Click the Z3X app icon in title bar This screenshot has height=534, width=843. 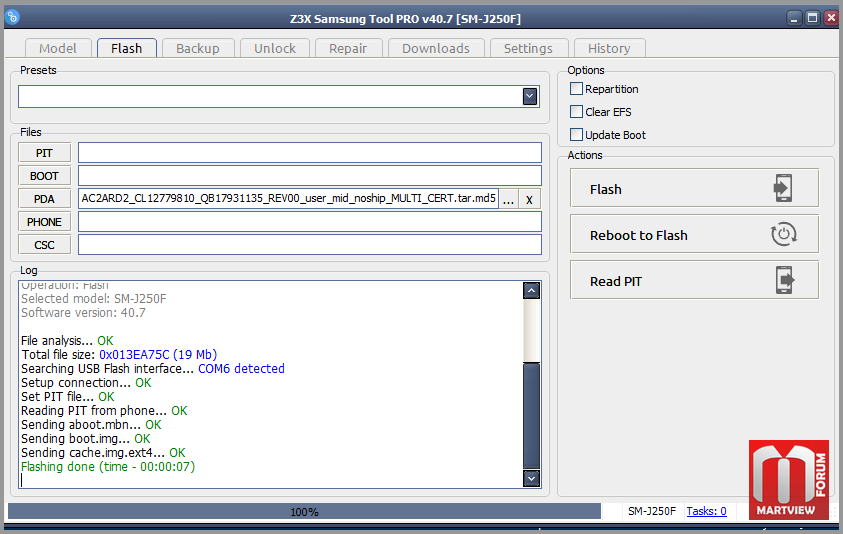12,17
